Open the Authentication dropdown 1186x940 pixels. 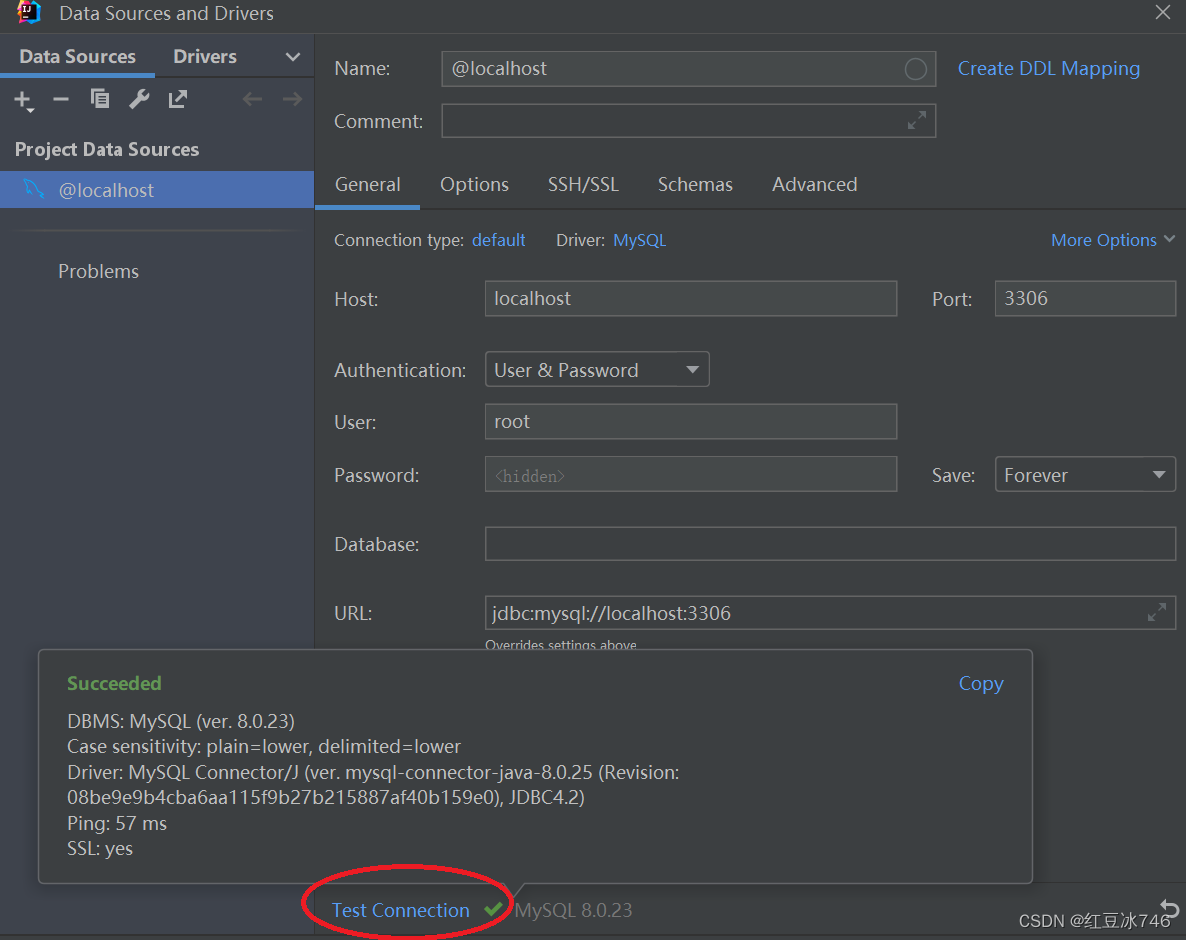597,370
